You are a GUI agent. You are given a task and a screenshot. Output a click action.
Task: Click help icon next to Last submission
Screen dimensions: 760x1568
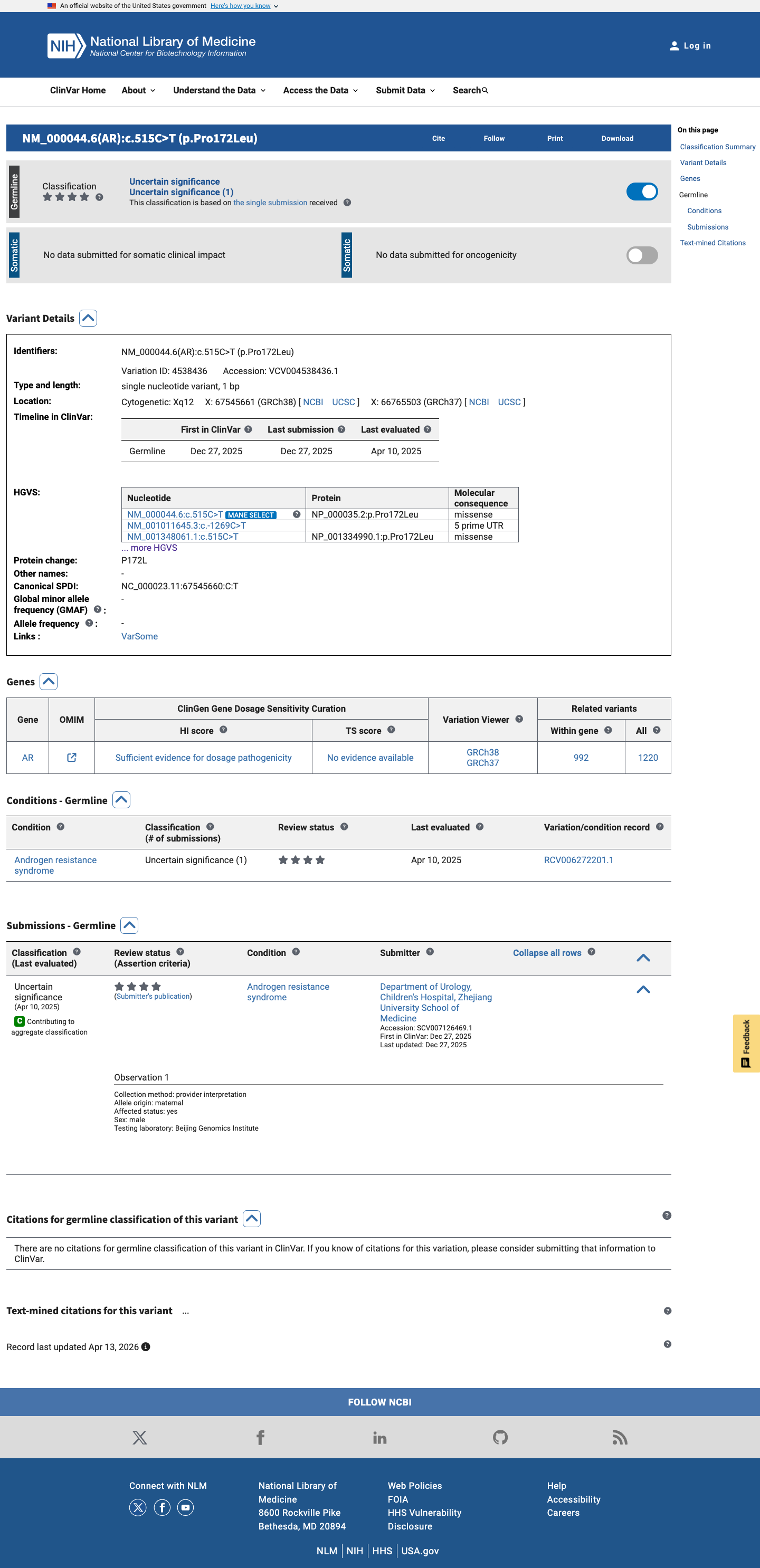click(x=341, y=429)
